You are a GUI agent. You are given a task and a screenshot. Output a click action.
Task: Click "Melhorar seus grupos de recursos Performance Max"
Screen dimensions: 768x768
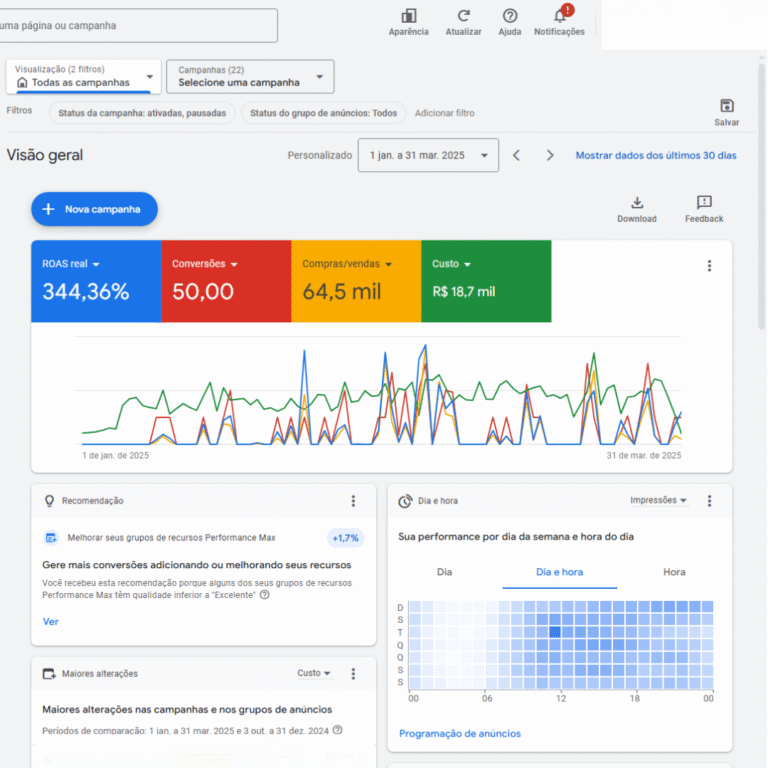171,538
